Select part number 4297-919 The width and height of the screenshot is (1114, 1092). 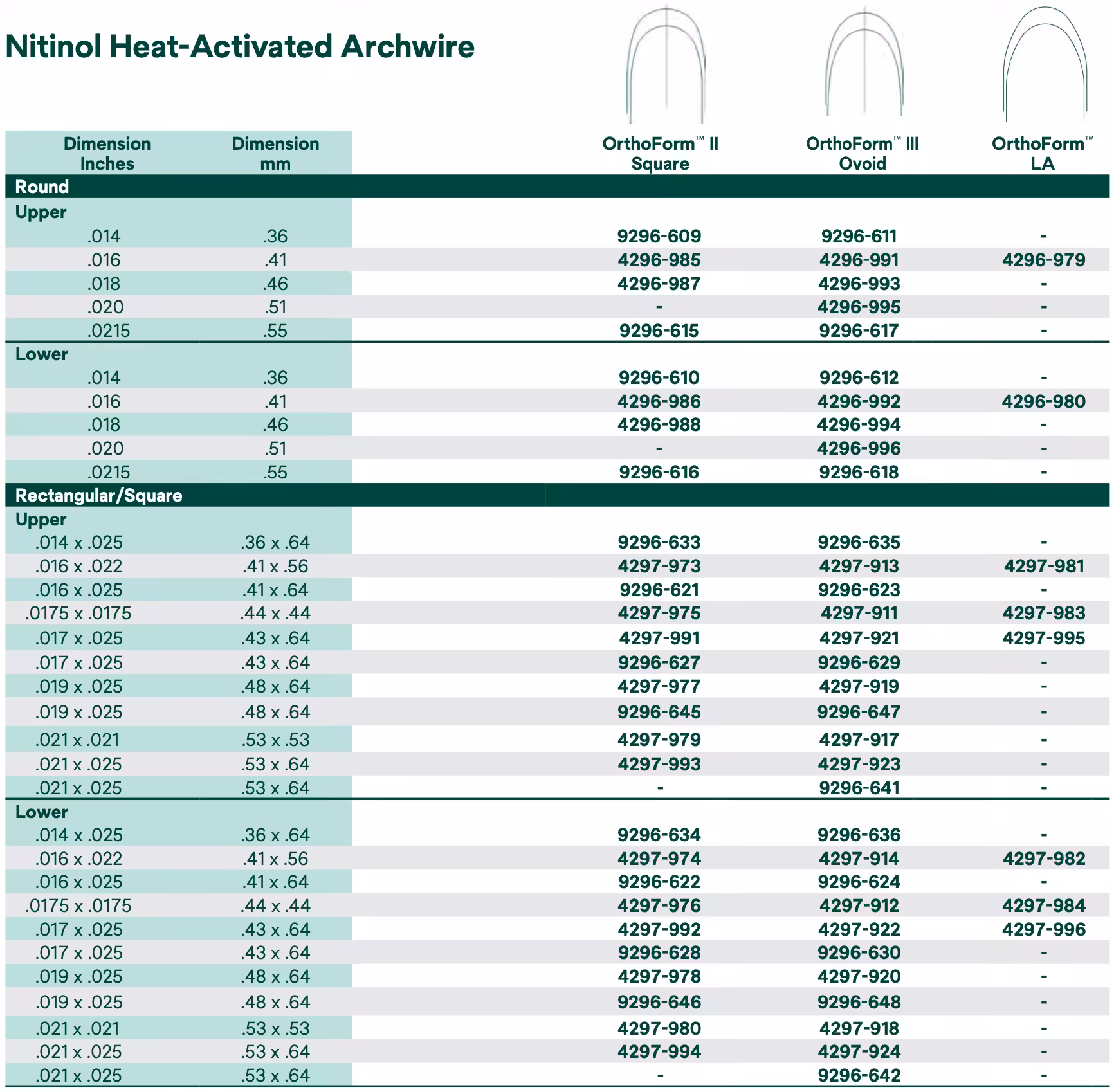859,686
